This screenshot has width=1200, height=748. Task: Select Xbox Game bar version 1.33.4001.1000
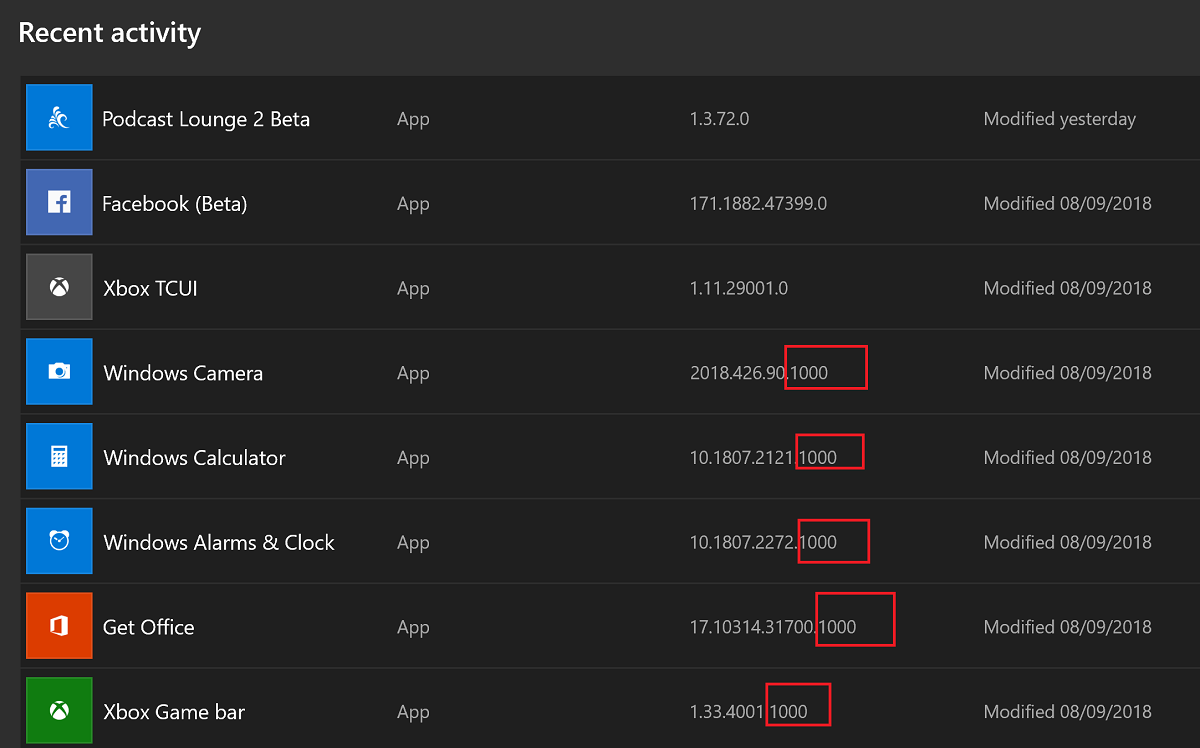pos(748,712)
